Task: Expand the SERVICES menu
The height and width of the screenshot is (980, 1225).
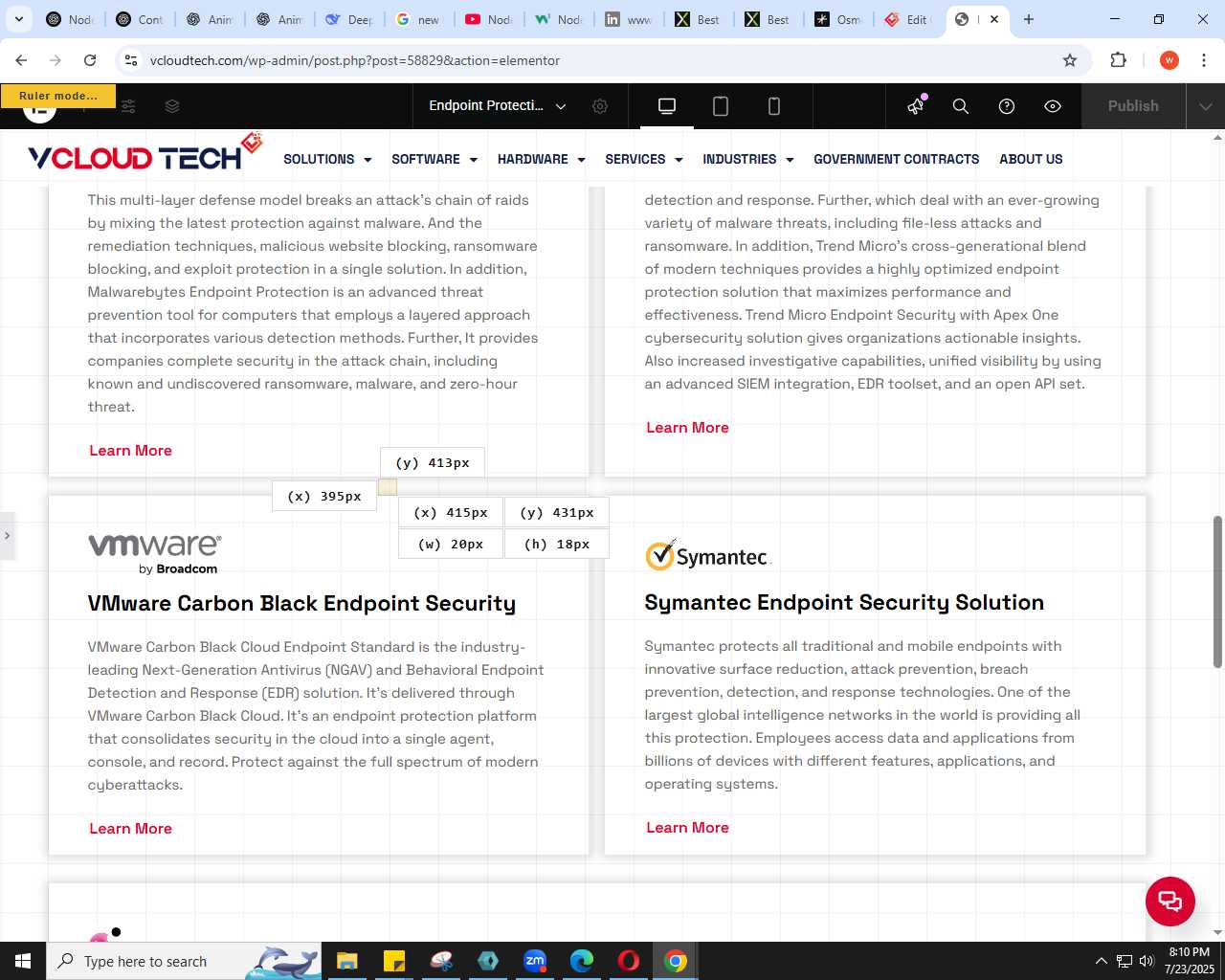Action: click(x=644, y=160)
